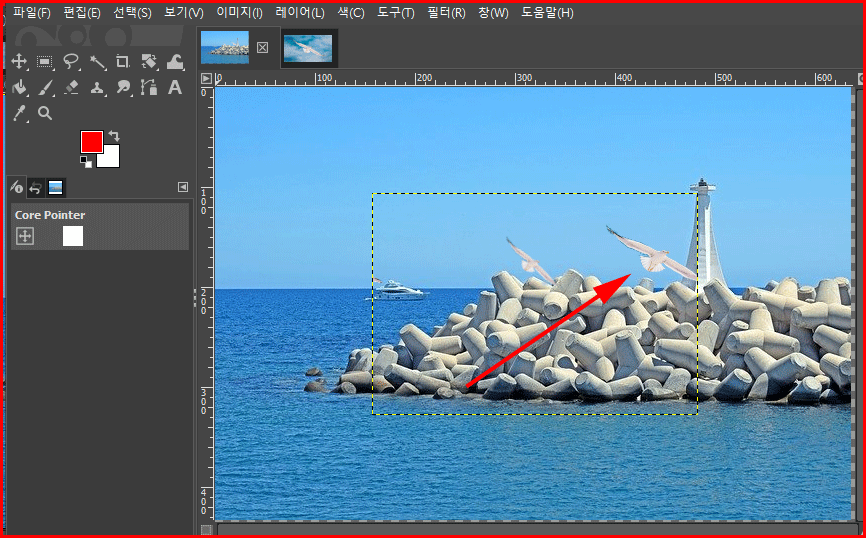
Task: Open the 창(W) menu
Action: pos(493,13)
